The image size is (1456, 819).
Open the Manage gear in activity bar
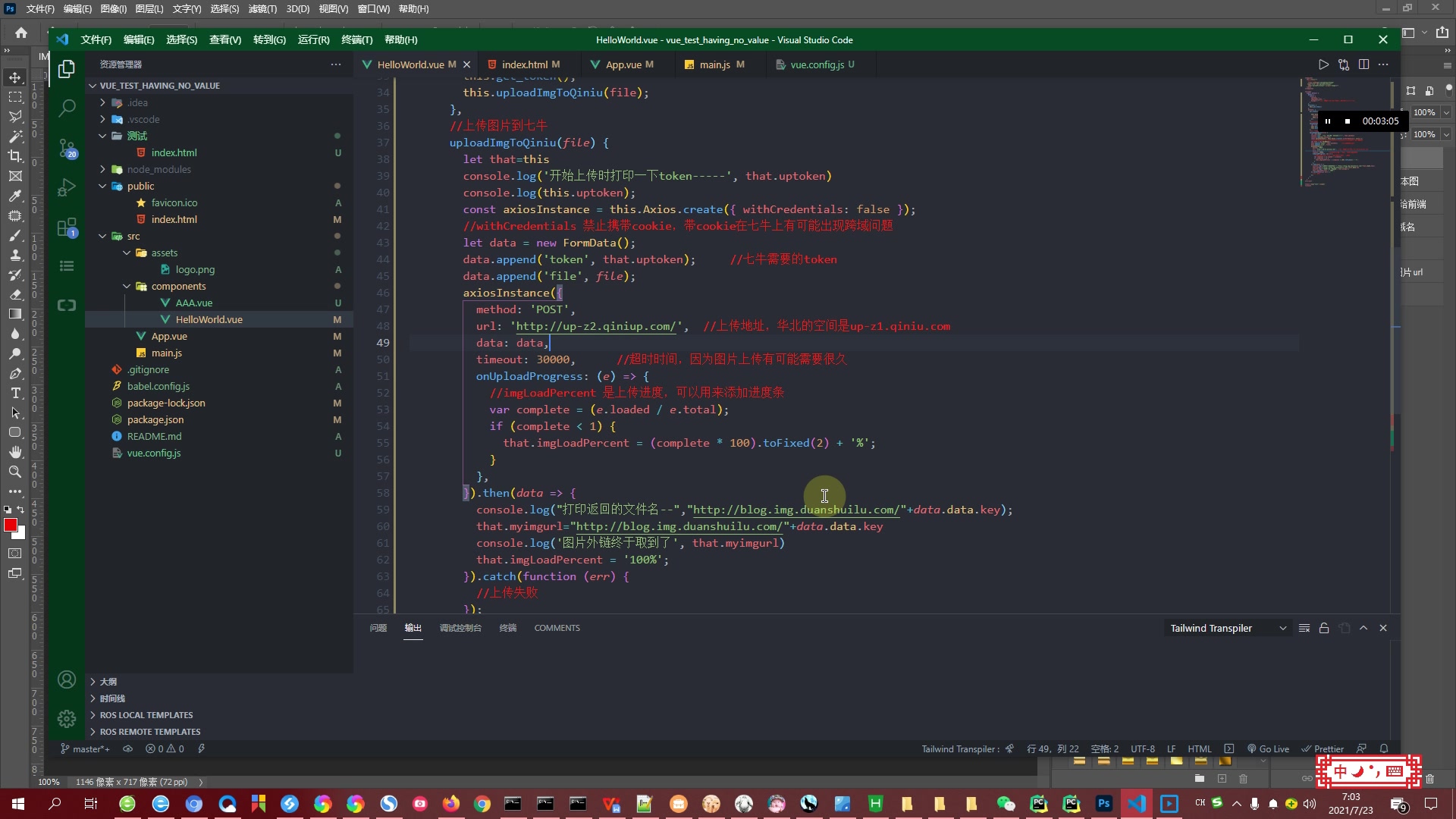point(67,718)
